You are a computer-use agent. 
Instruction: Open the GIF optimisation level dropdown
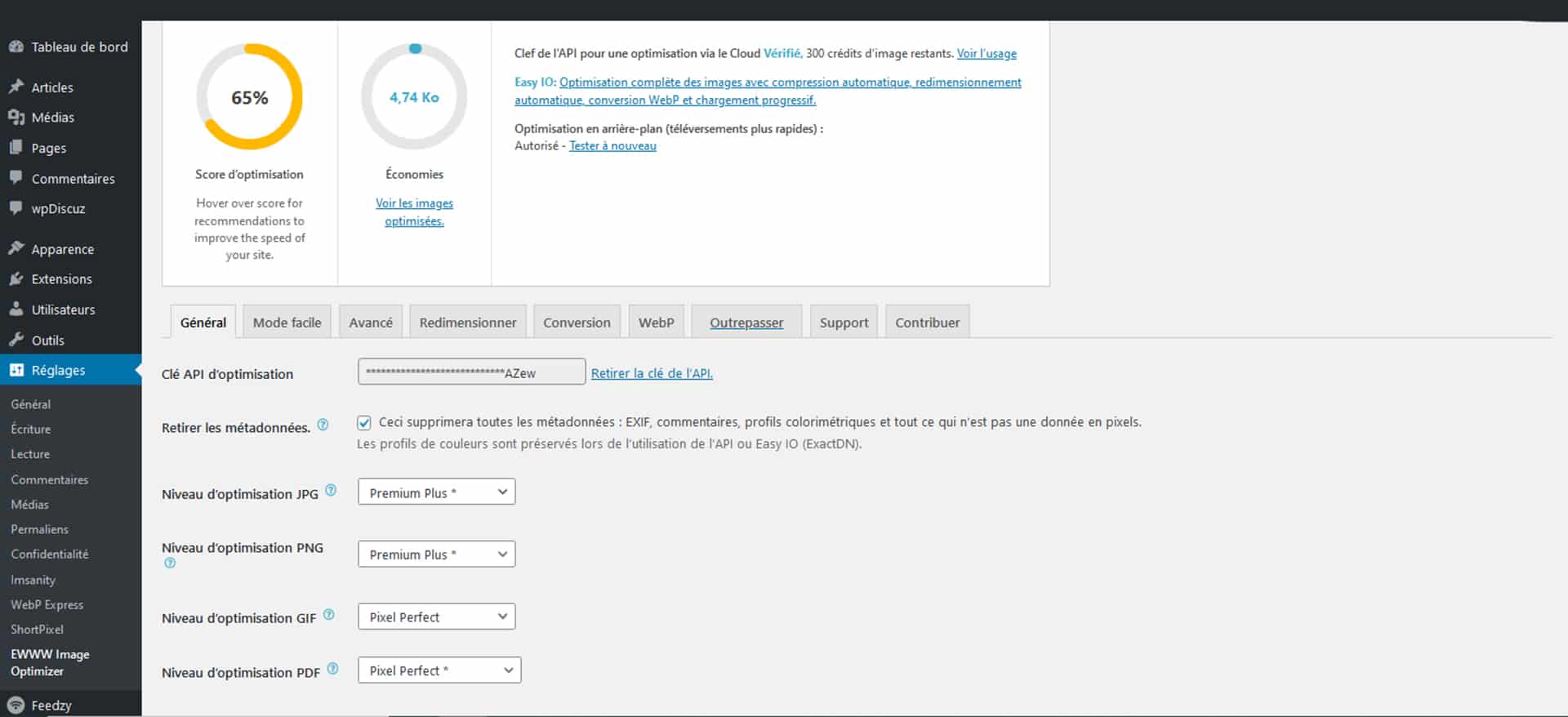coord(436,617)
